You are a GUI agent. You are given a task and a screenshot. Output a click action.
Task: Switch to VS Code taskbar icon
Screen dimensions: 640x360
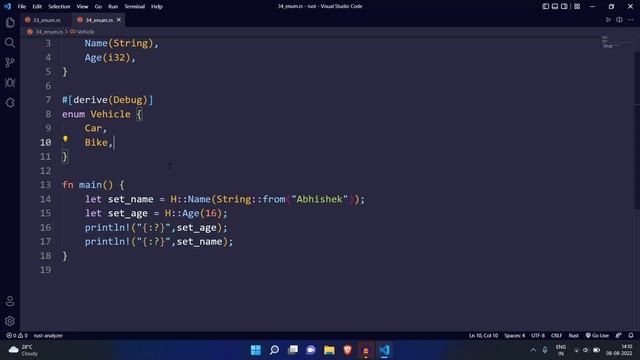click(384, 350)
